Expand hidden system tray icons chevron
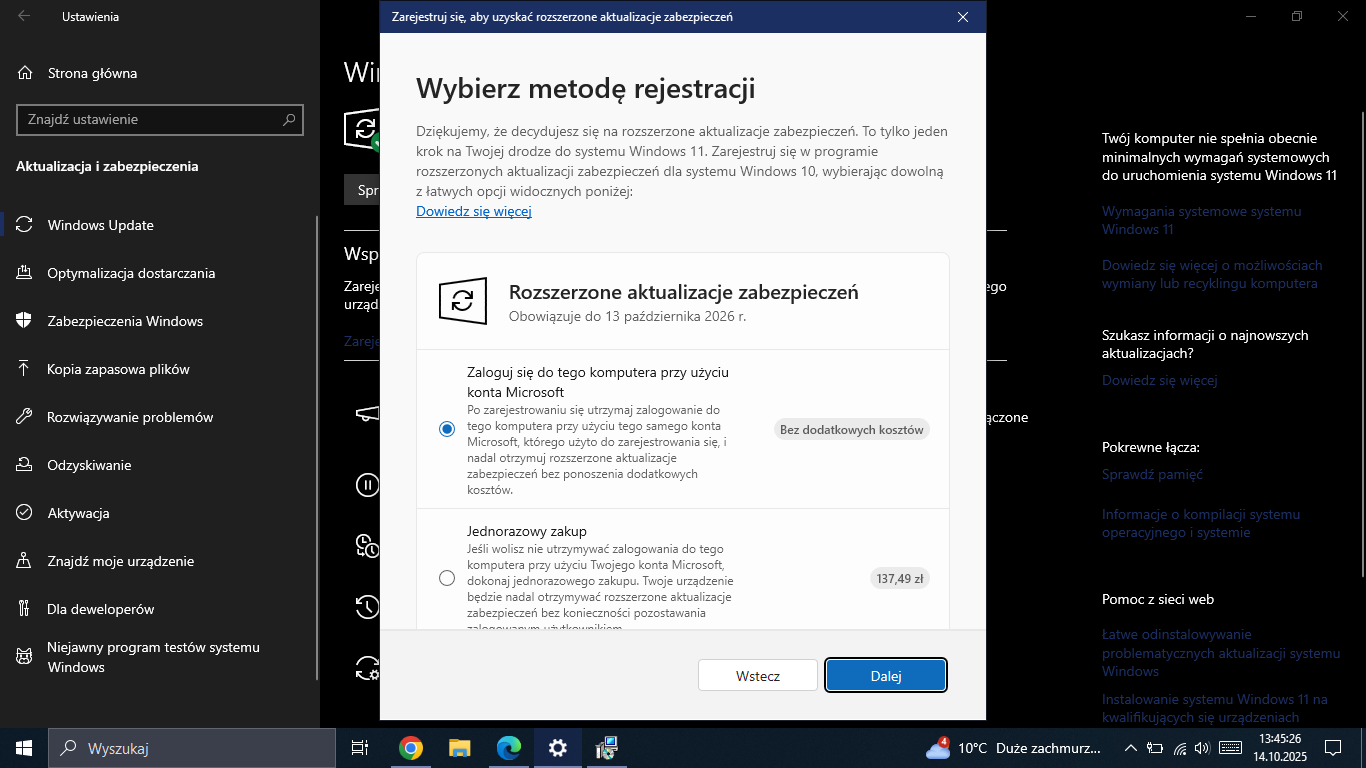 click(x=1131, y=748)
